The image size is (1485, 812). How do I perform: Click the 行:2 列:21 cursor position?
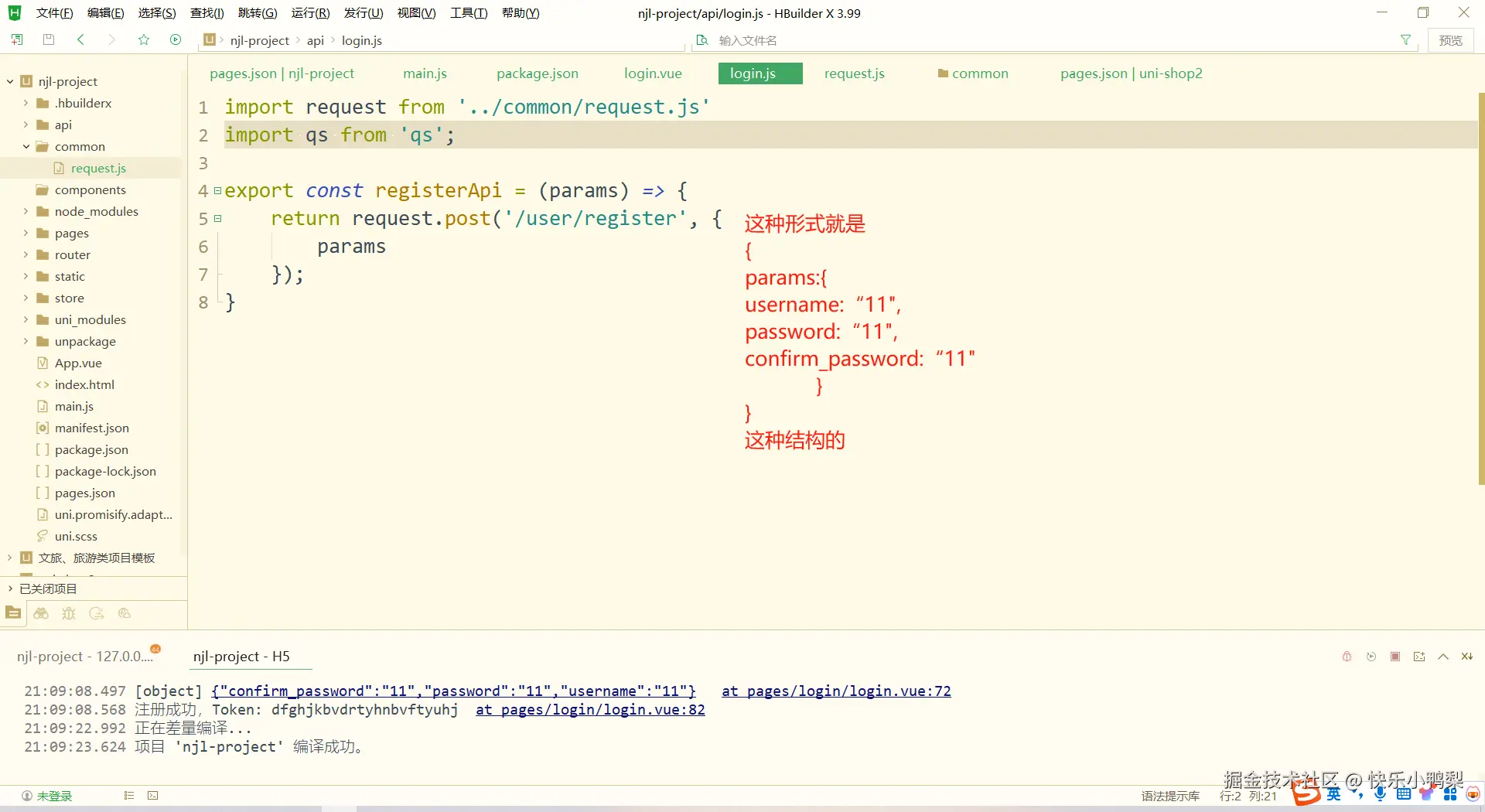click(1248, 796)
